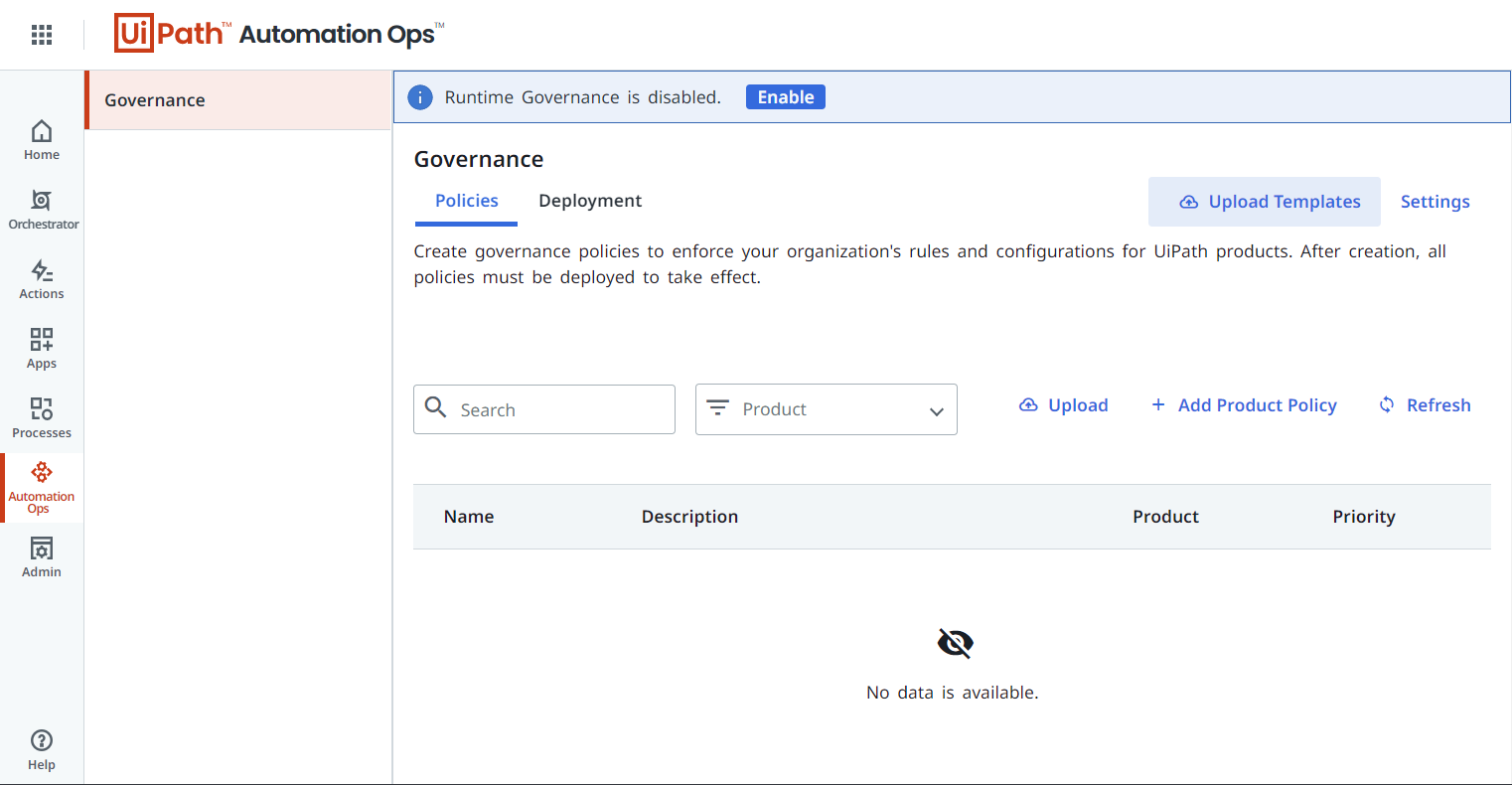Open Orchestrator from the sidebar
Image resolution: width=1512 pixels, height=785 pixels.
point(42,210)
